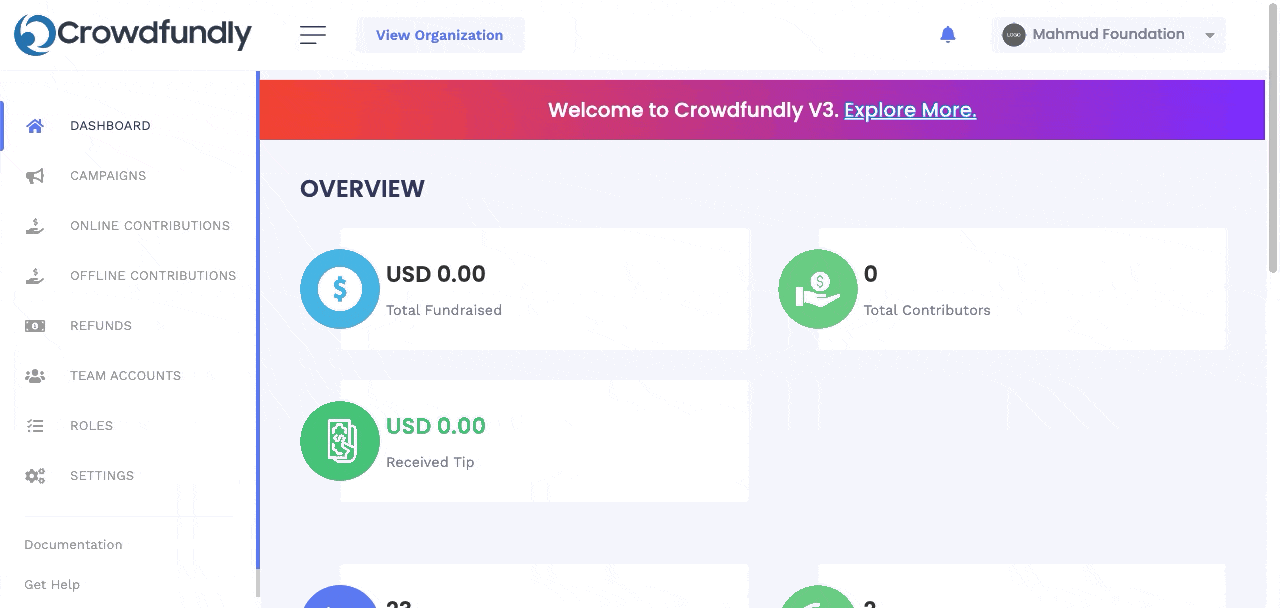This screenshot has width=1280, height=608.
Task: Click the Campaigns megaphone icon
Action: [35, 176]
